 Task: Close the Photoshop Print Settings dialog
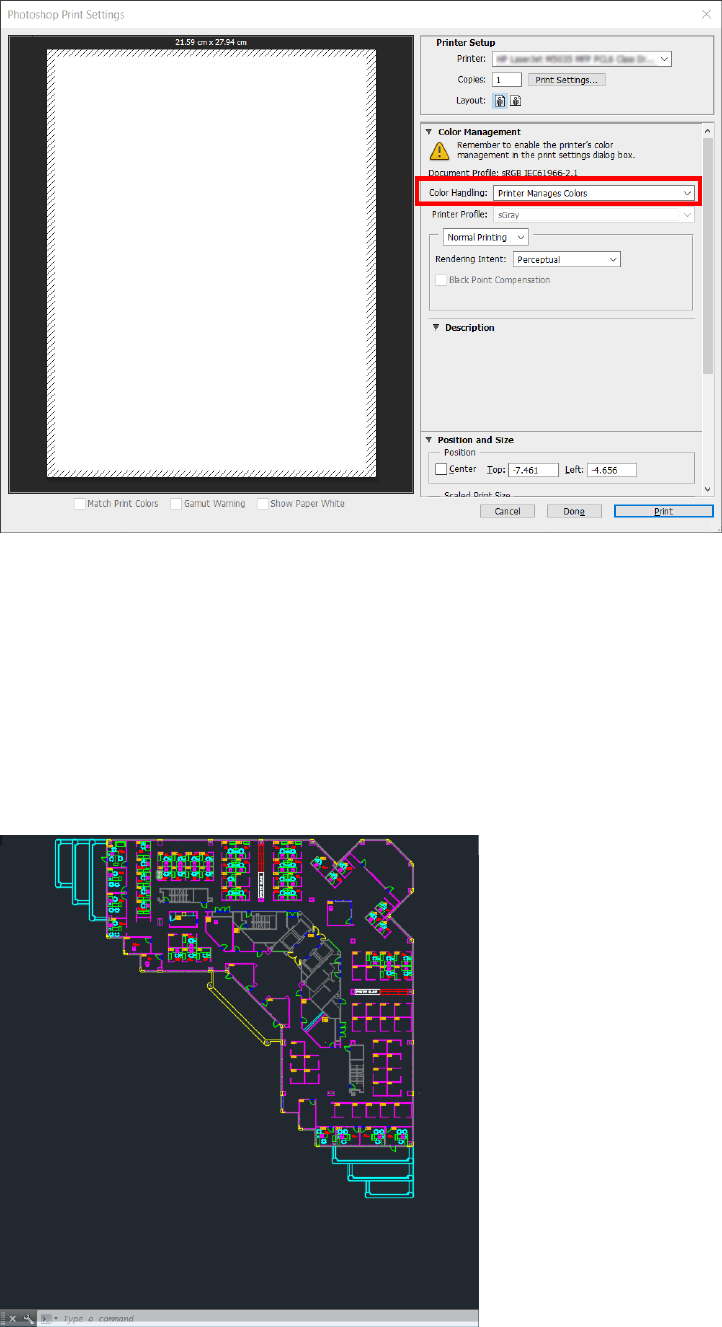click(706, 14)
